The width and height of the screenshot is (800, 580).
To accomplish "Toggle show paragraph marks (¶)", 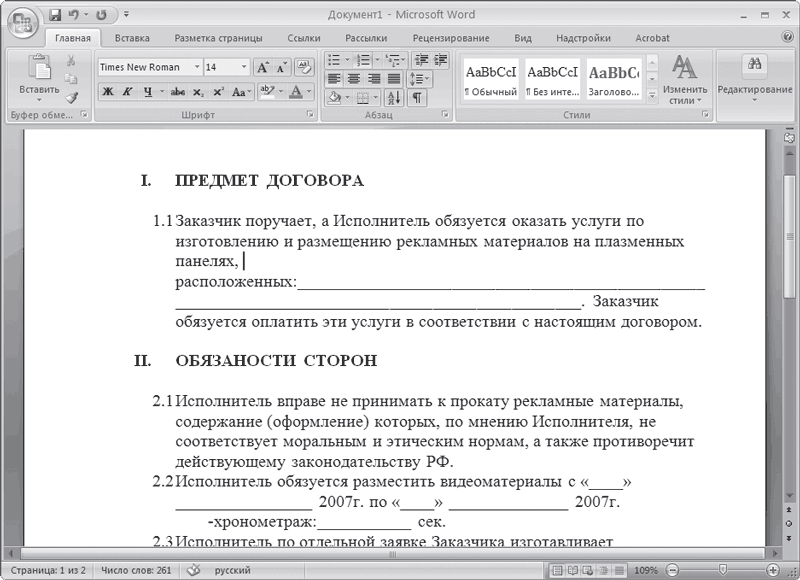I will tap(417, 97).
